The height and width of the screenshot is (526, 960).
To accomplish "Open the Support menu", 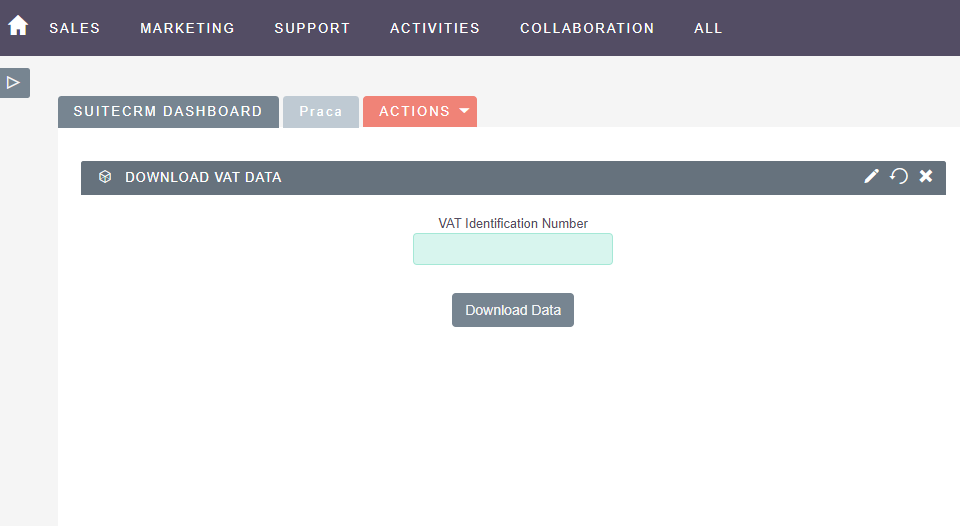I will 312,28.
